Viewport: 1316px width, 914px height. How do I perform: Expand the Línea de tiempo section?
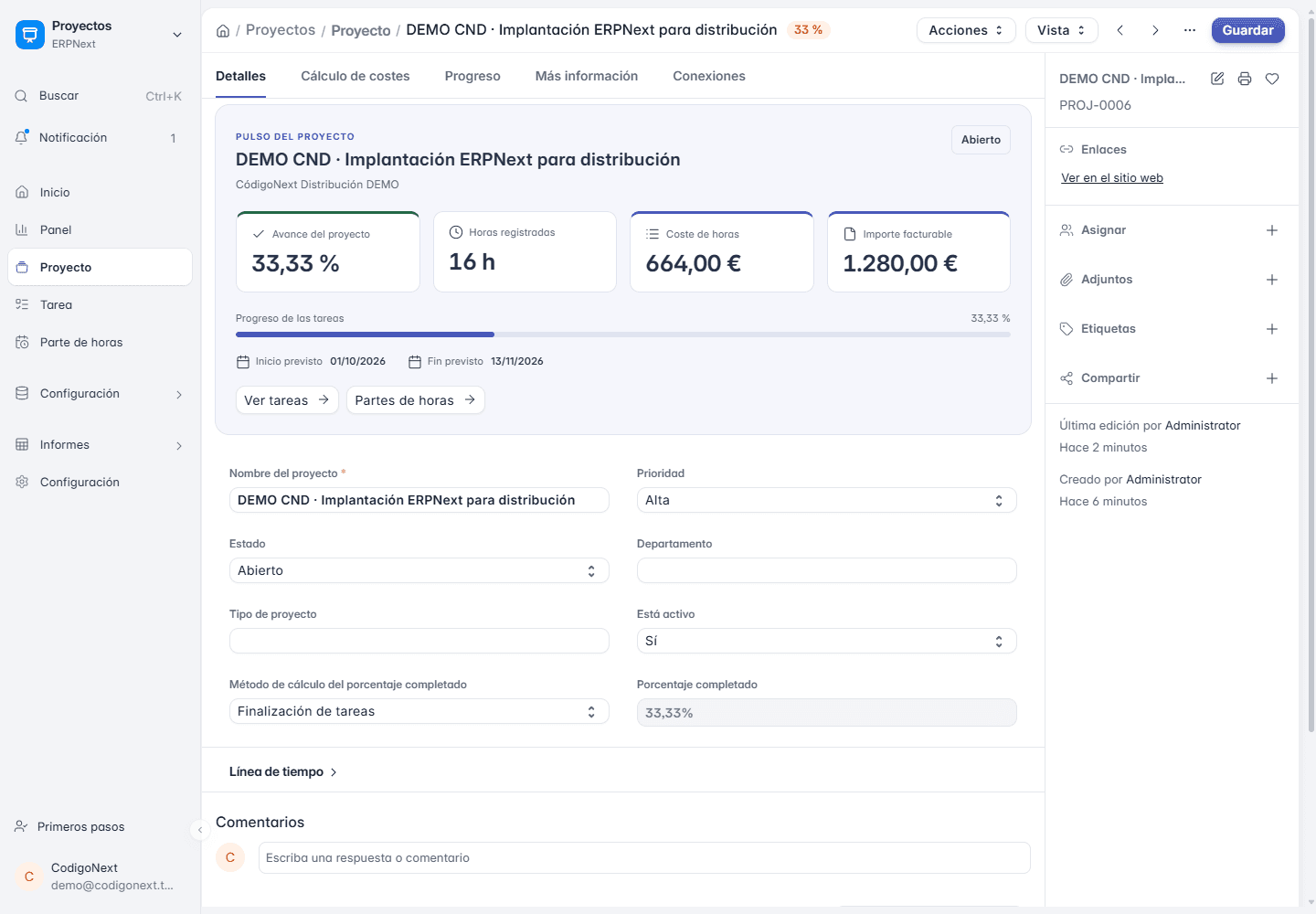[283, 772]
